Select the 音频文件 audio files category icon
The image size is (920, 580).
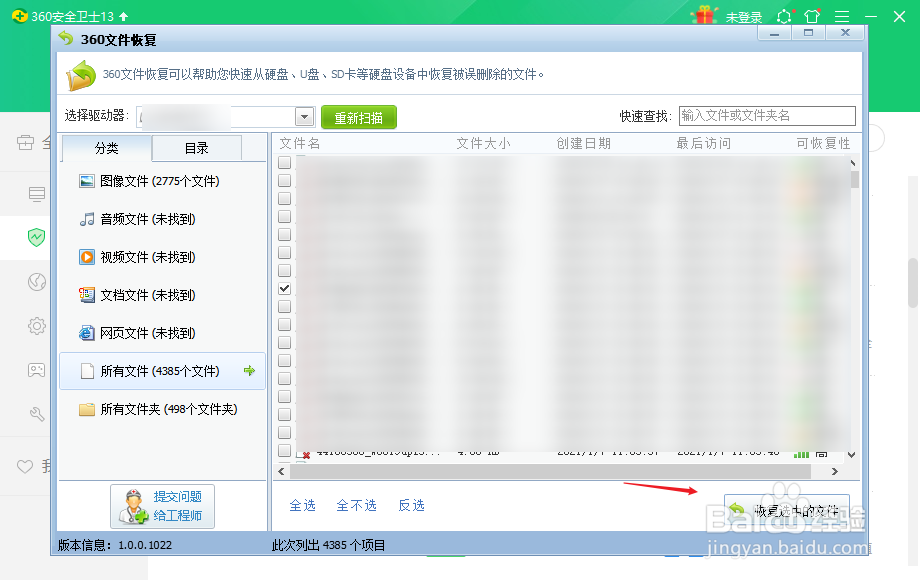point(88,219)
